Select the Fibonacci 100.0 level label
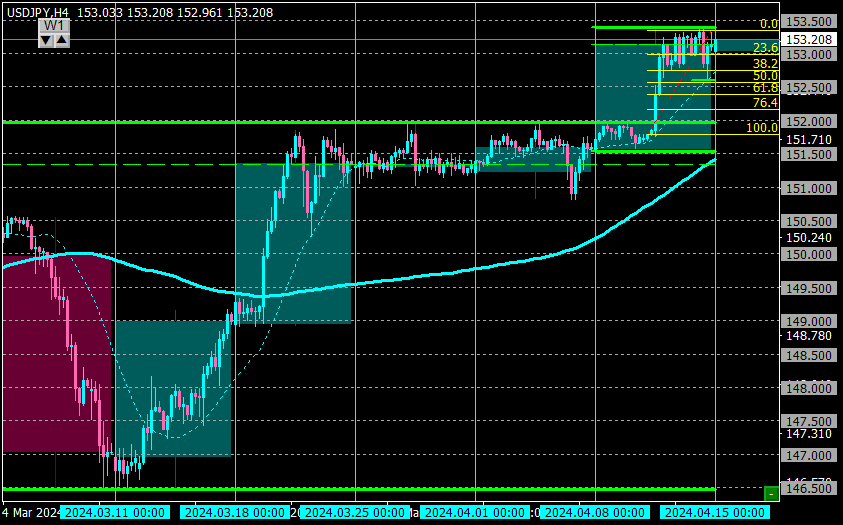The width and height of the screenshot is (843, 525). [x=762, y=128]
